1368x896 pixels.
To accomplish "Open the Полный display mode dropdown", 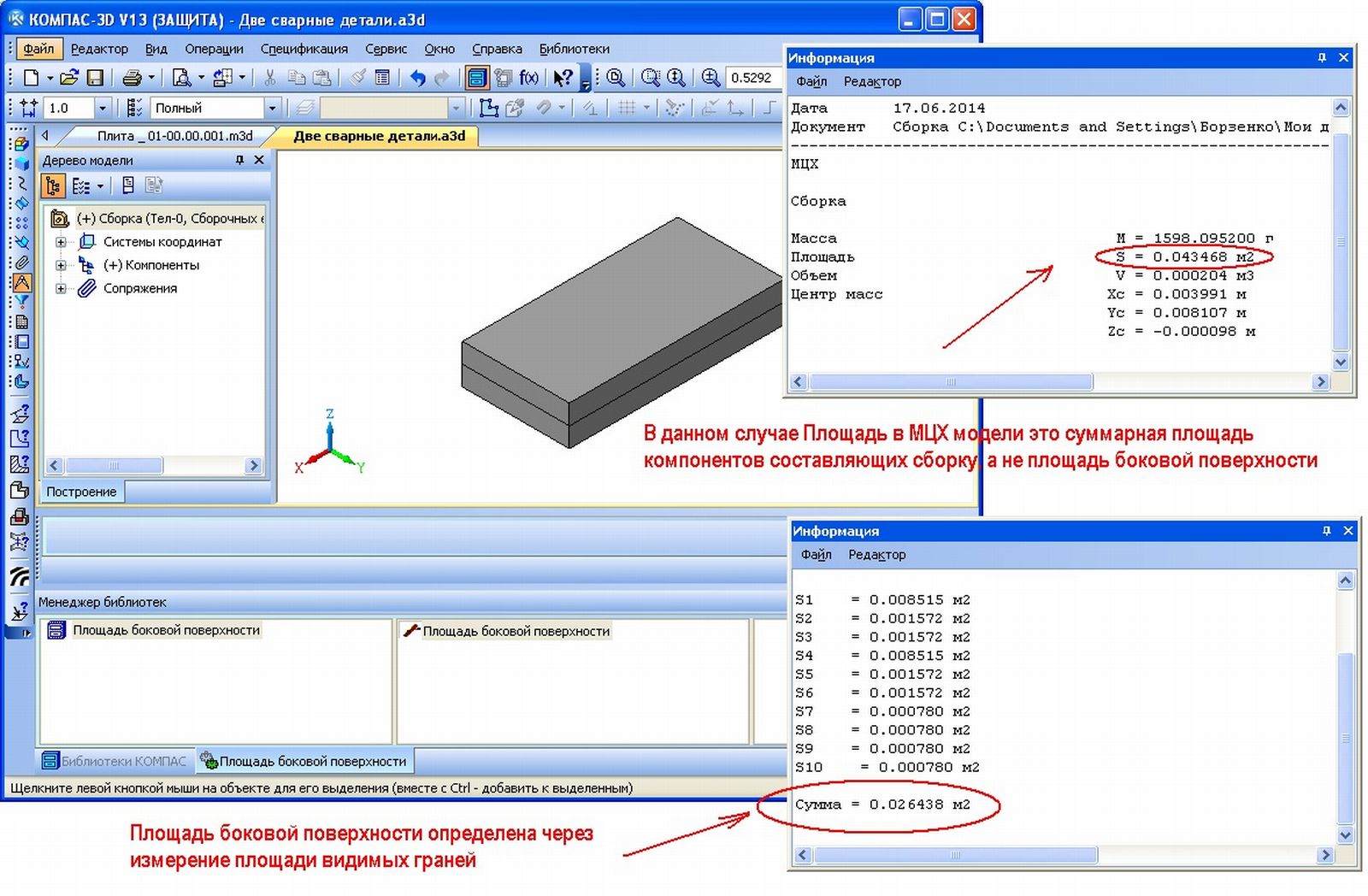I will click(272, 108).
